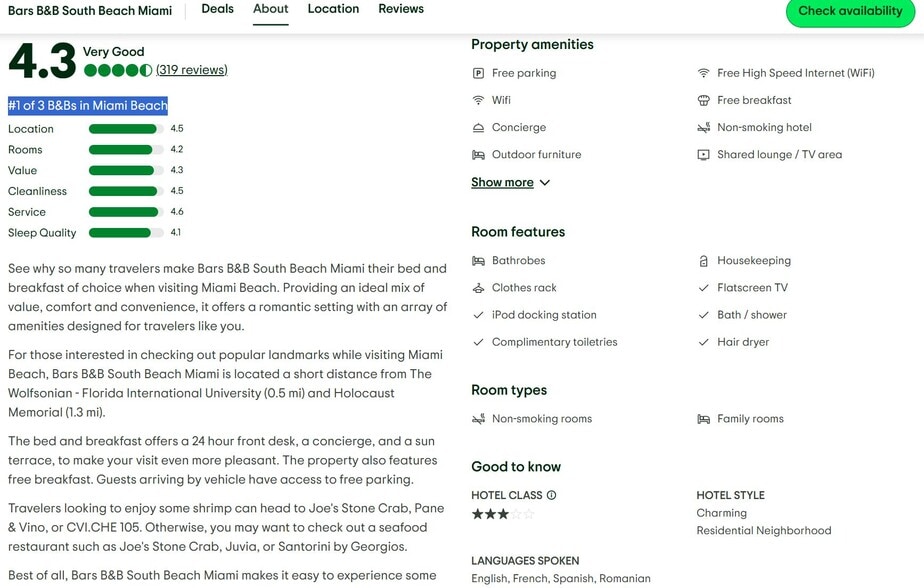Click the Shared lounge TV icon
Screen dimensions: 924x588
pos(703,154)
